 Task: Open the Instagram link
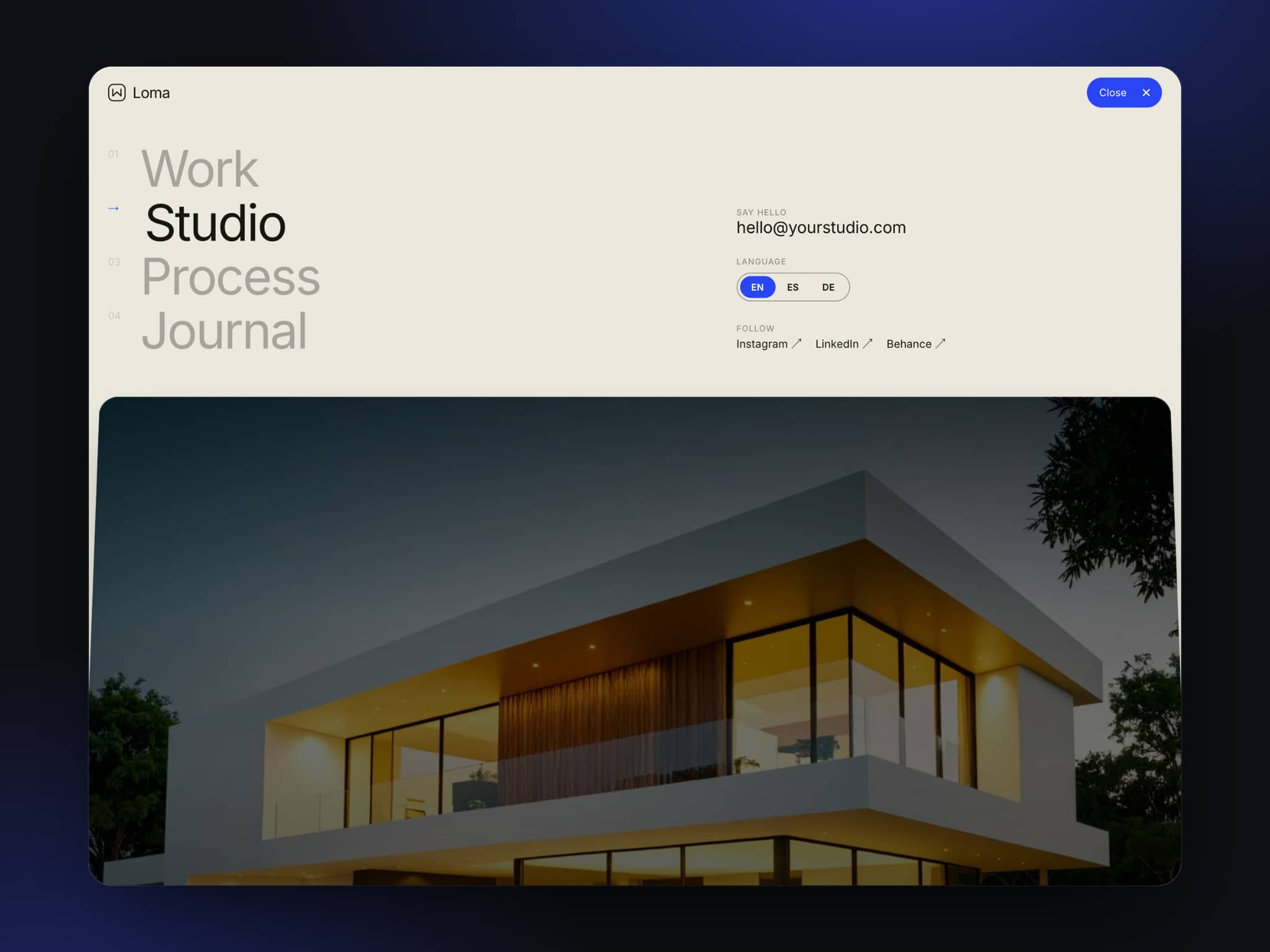coord(762,344)
